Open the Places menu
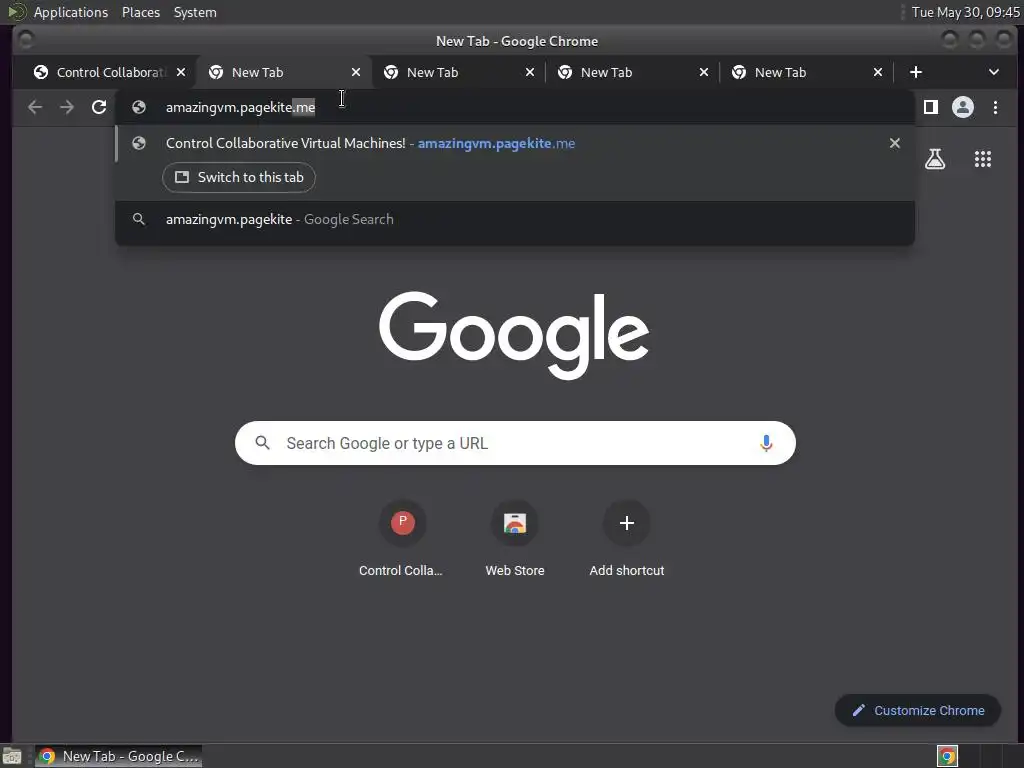Image resolution: width=1024 pixels, height=768 pixels. tap(141, 12)
